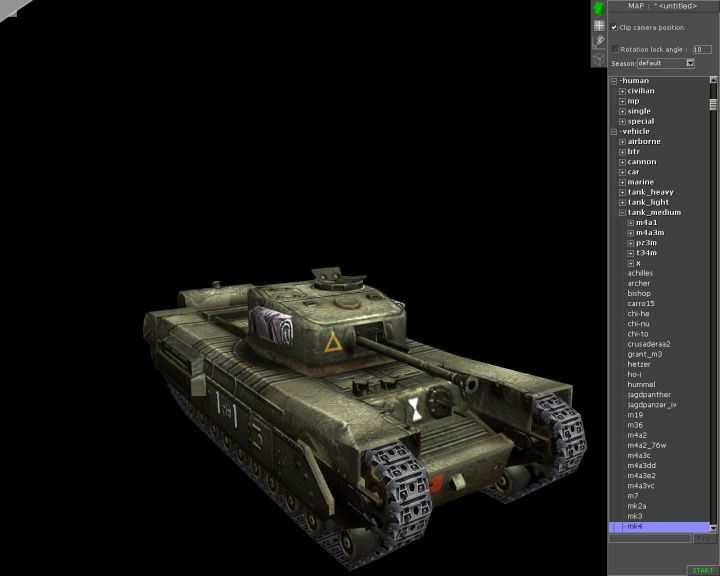The image size is (720, 576).
Task: Click the grid icon in the sidebar
Action: click(x=599, y=25)
